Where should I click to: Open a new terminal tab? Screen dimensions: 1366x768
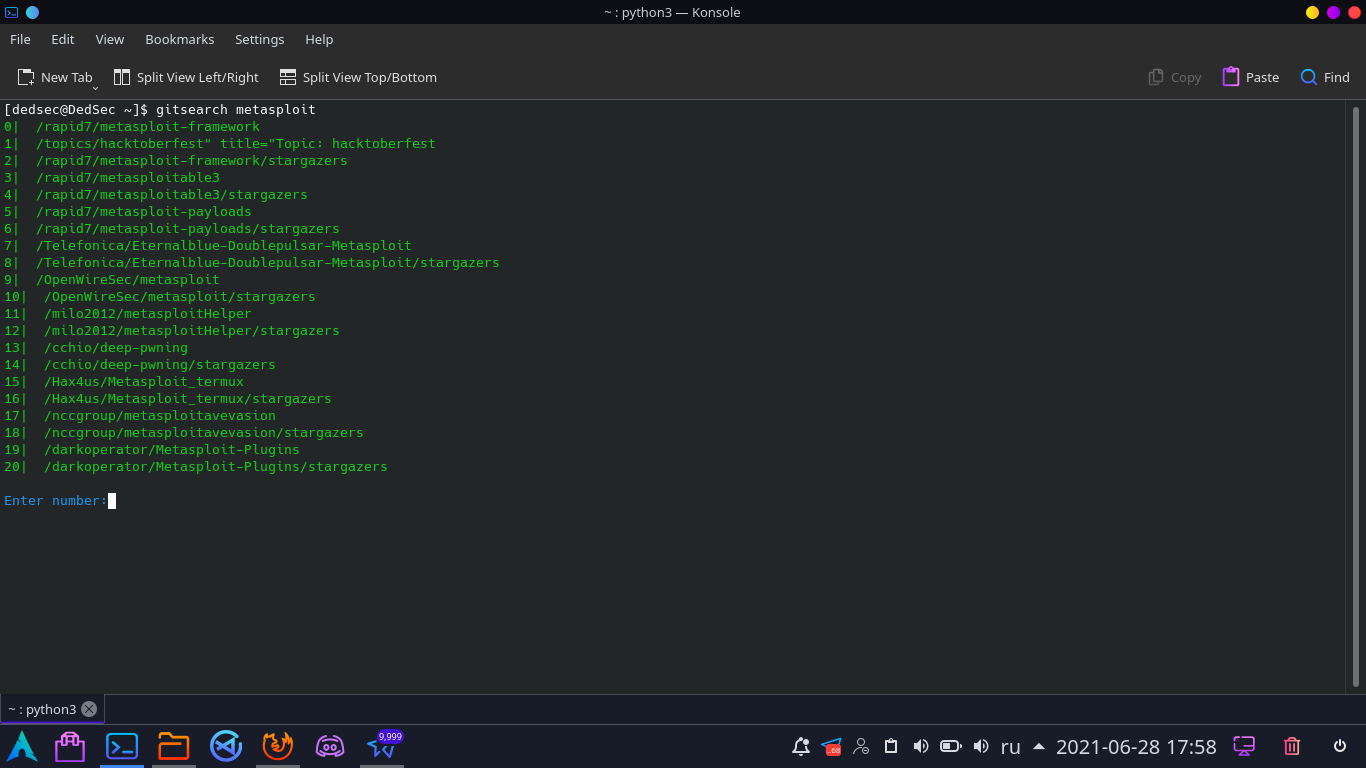55,76
